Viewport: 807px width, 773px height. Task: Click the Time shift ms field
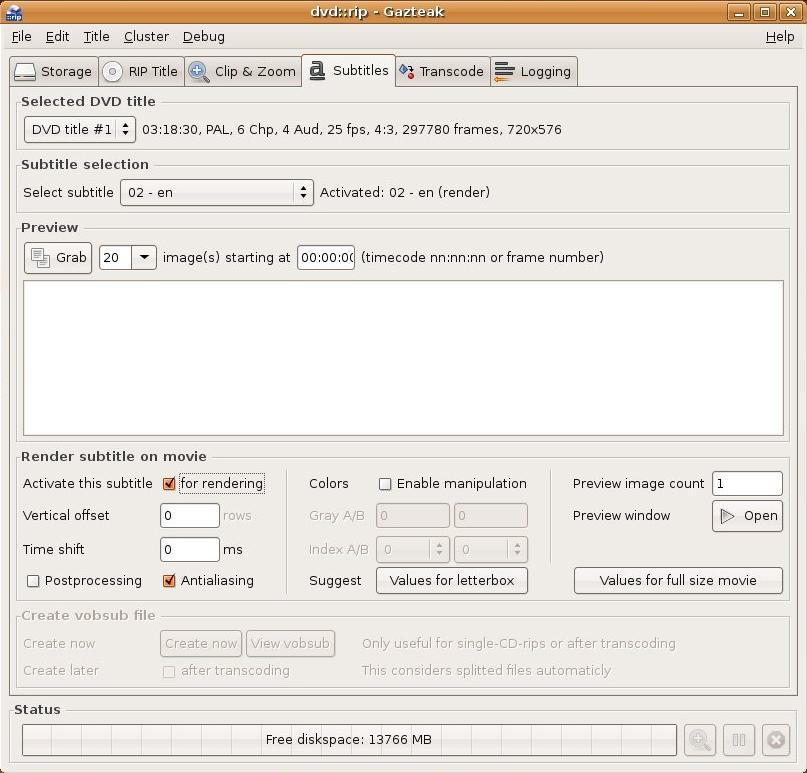(190, 550)
